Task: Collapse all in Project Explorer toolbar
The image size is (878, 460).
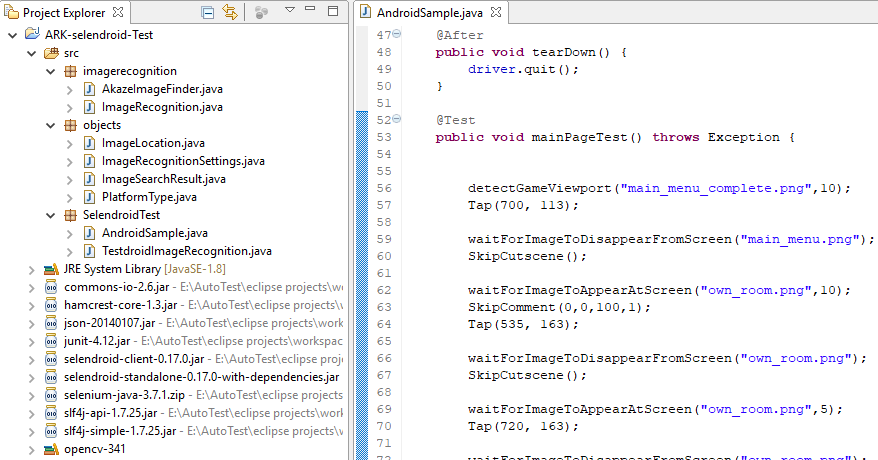Action: [x=207, y=12]
